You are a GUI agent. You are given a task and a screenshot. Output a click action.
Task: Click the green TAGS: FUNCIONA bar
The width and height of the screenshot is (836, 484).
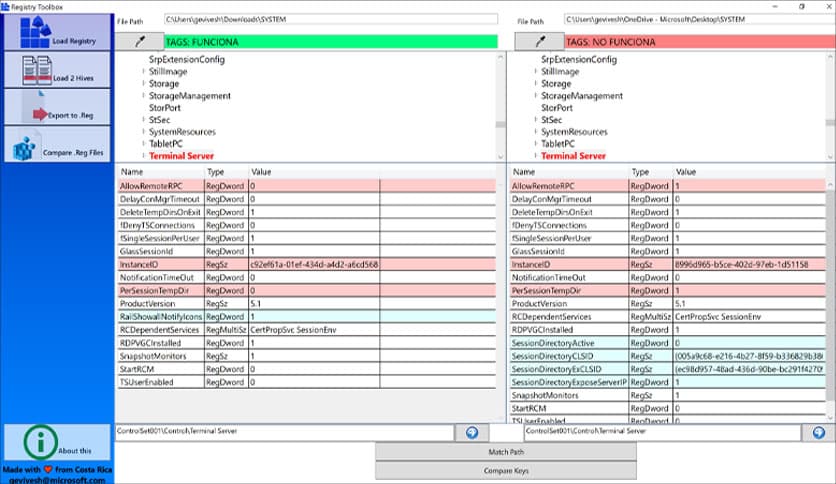331,42
